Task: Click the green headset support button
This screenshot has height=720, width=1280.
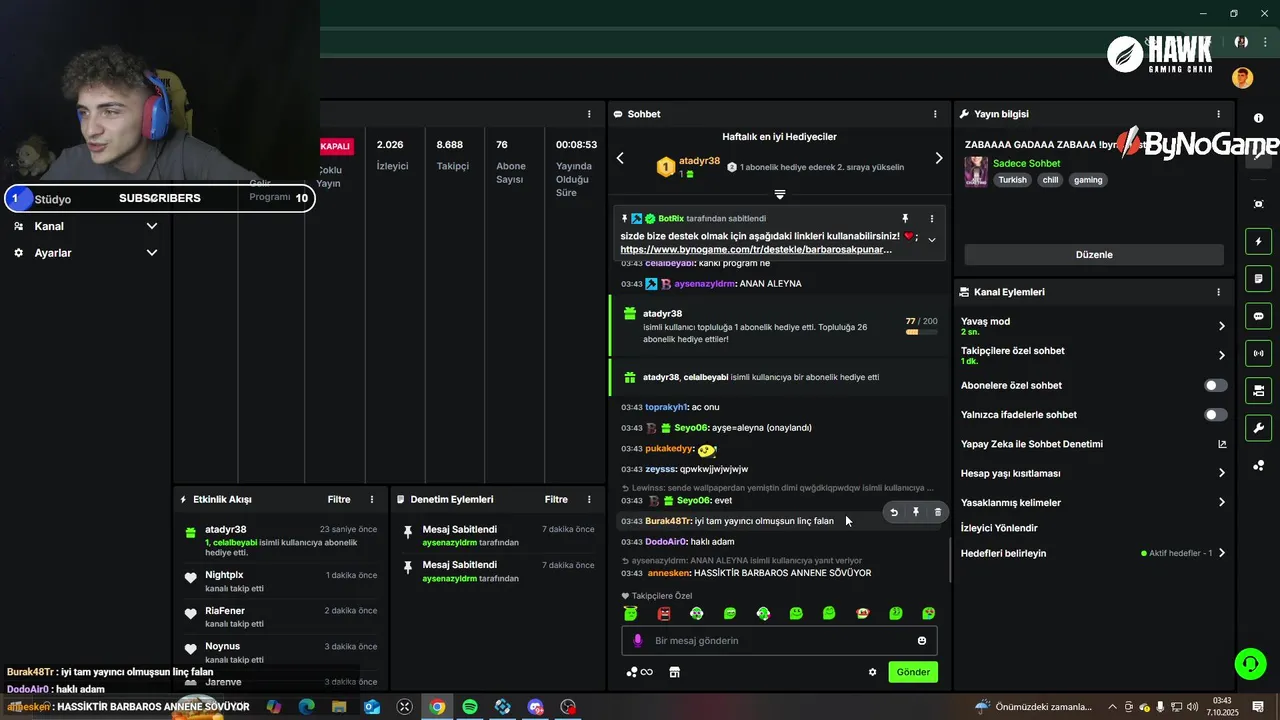Action: (1250, 663)
